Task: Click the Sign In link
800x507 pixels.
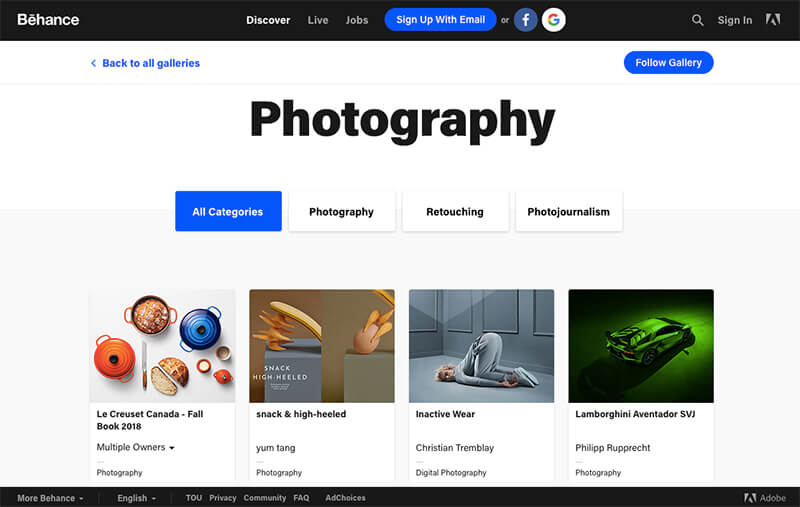Action: point(735,20)
